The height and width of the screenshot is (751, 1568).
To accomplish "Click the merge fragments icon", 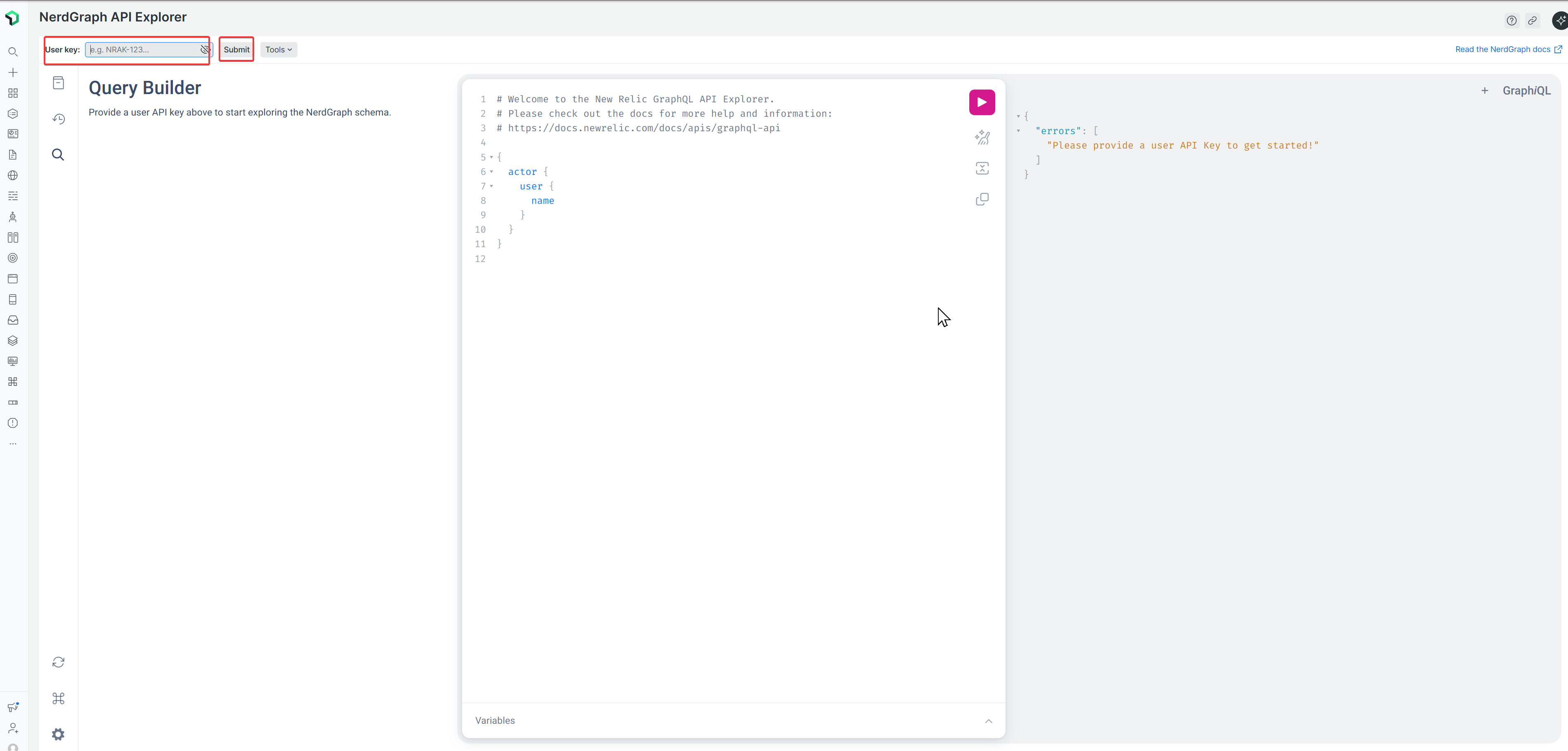I will [x=981, y=169].
